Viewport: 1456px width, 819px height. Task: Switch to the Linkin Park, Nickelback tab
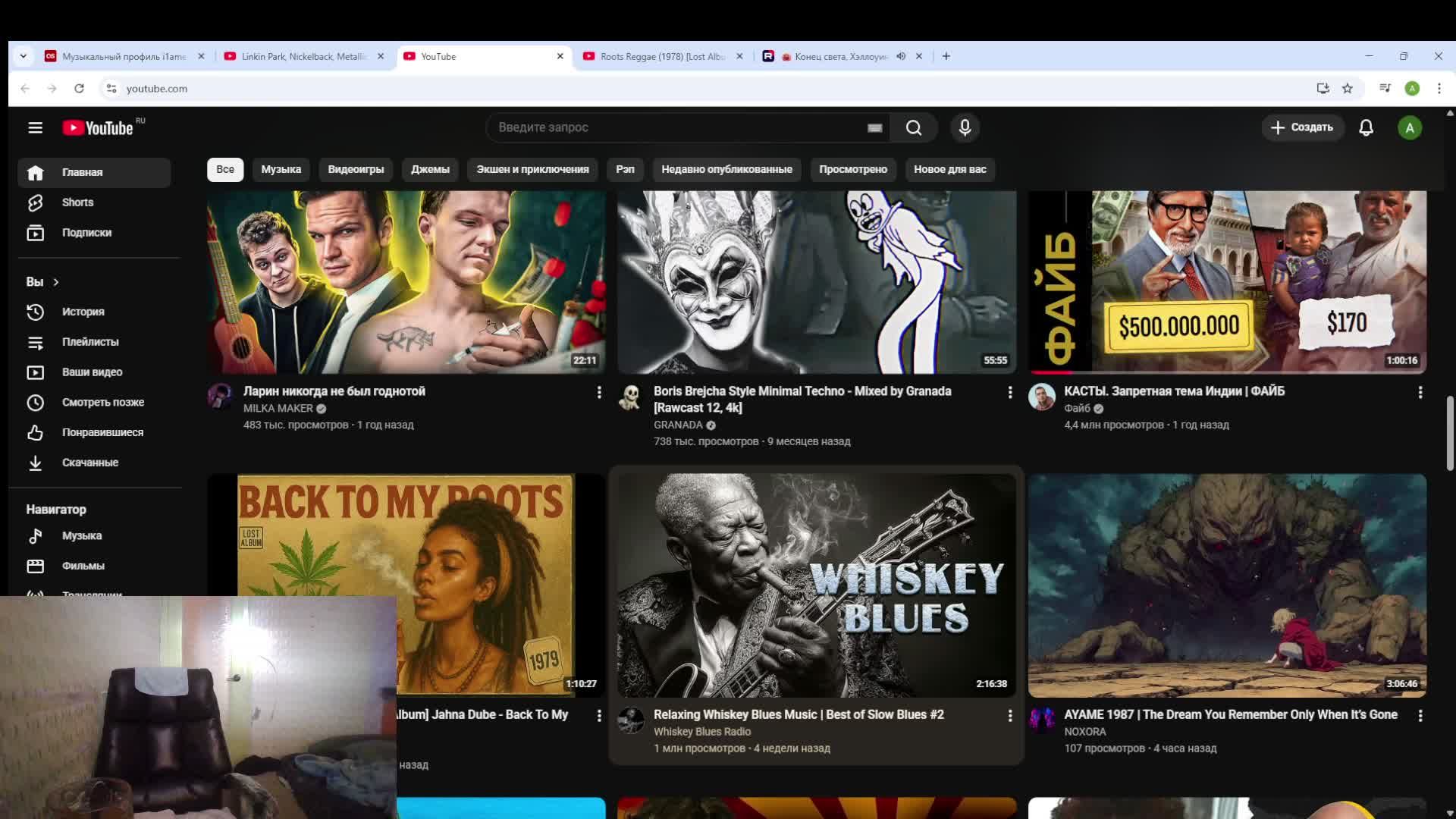[303, 56]
